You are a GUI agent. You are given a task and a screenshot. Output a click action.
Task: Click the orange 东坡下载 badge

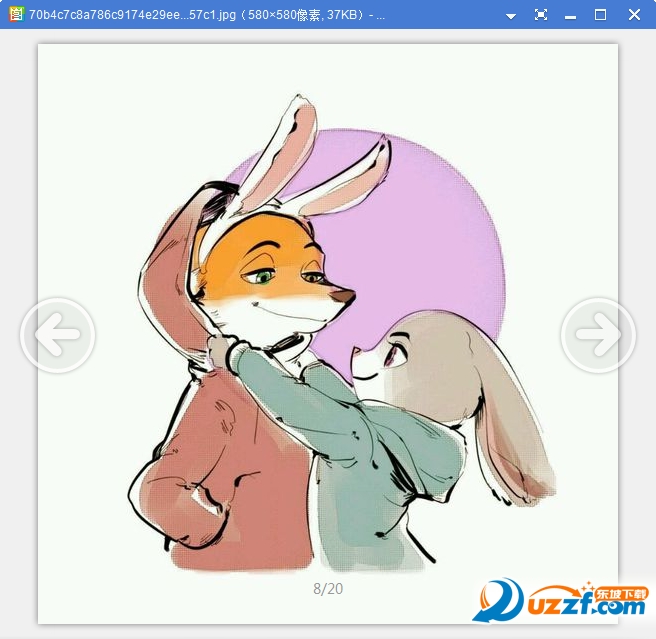point(621,594)
